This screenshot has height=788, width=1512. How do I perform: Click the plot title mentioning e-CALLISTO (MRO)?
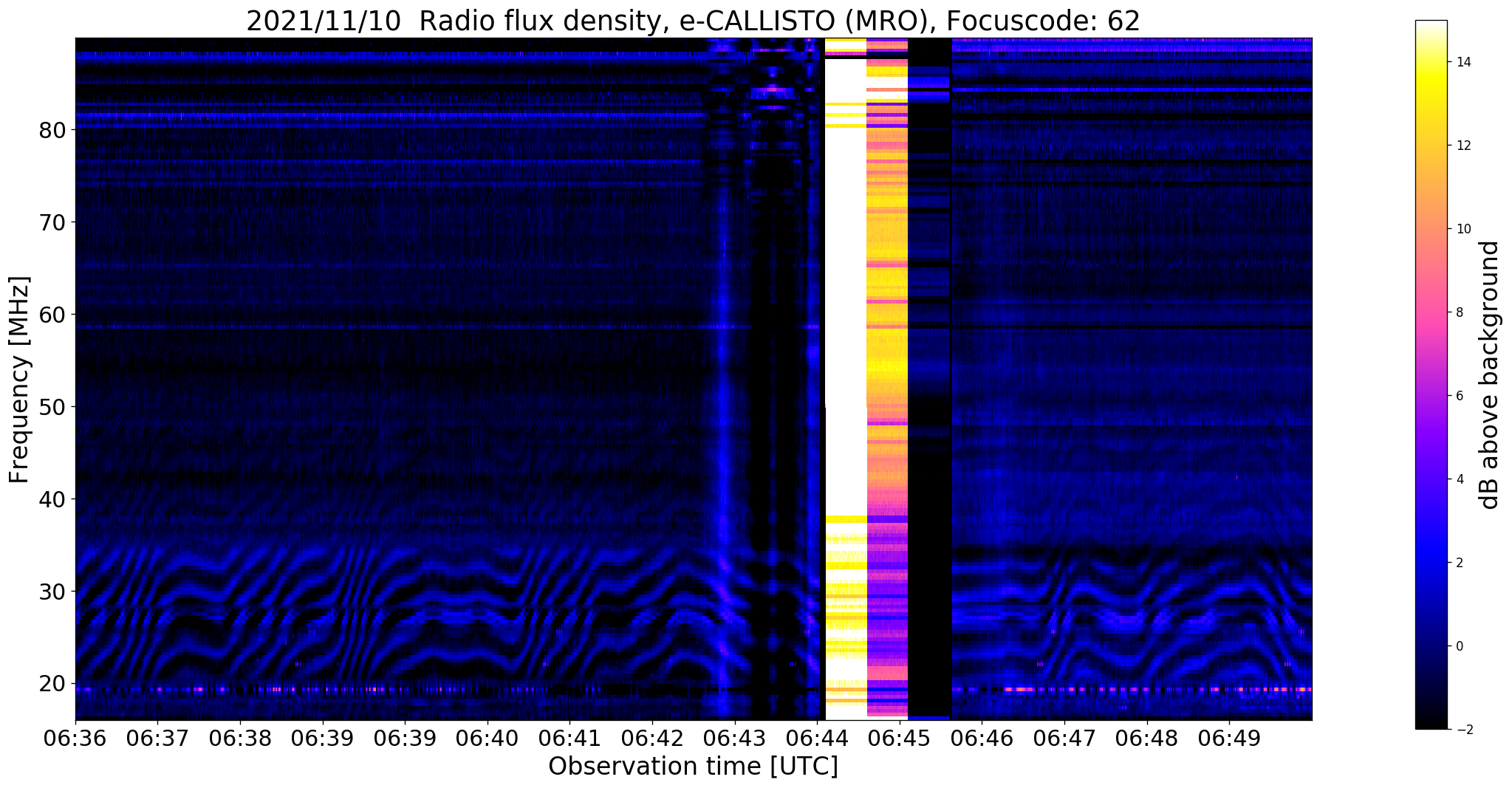(693, 21)
